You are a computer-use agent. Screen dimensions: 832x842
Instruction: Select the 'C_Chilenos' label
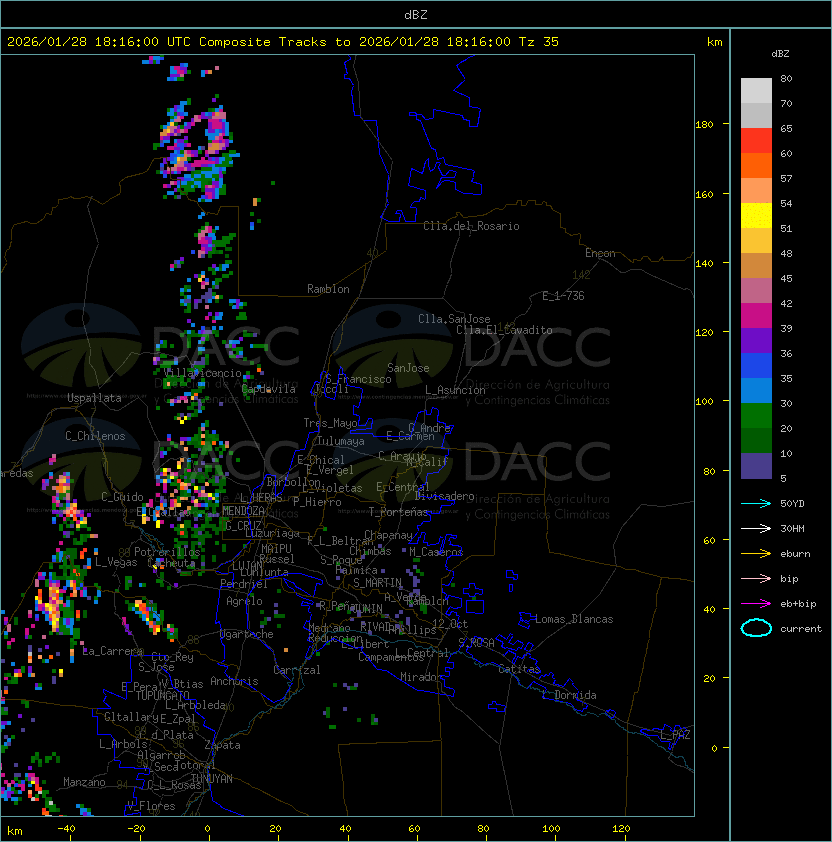pos(95,436)
